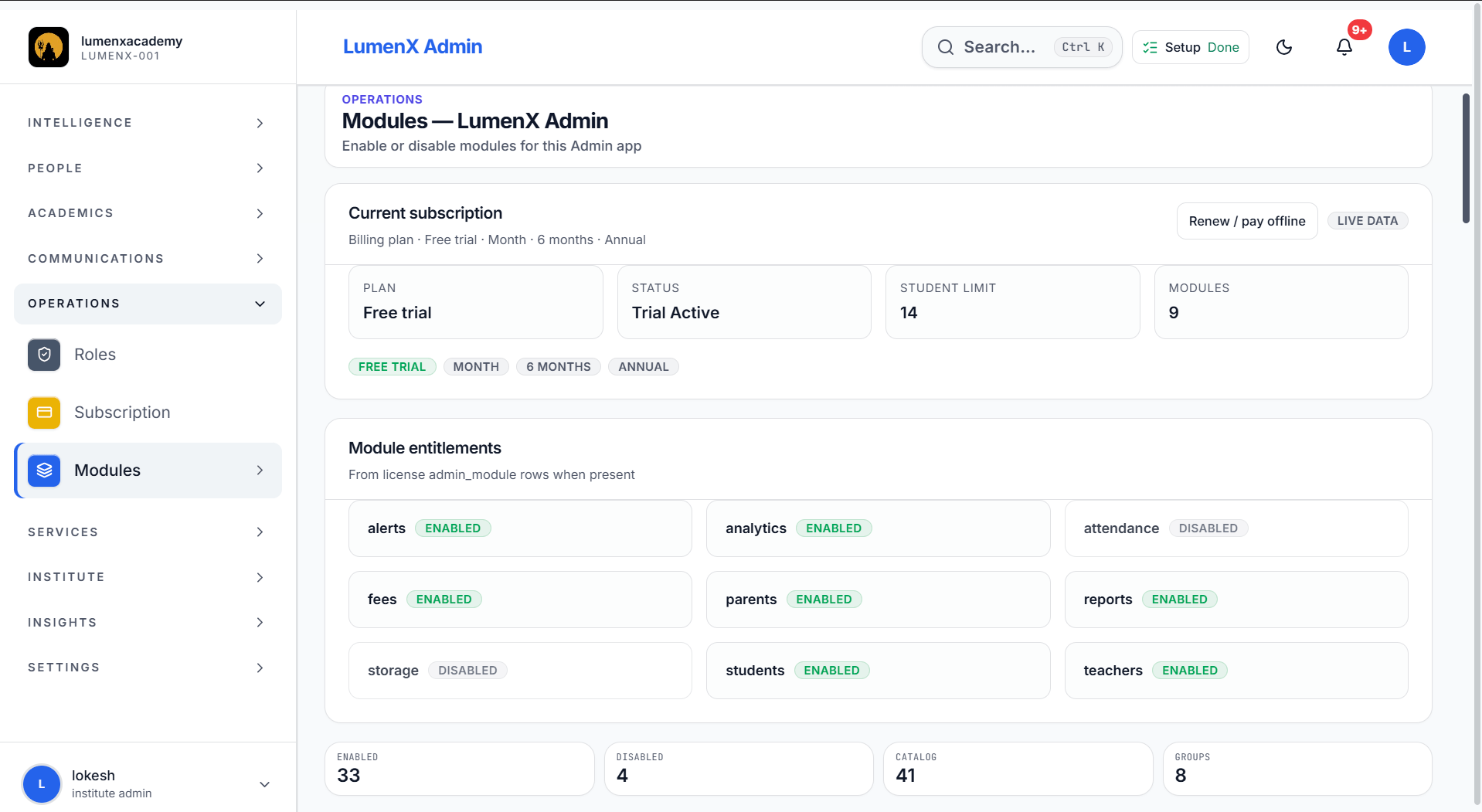Click the Setup Done button
Screen dimensions: 1482x812
click(1190, 47)
